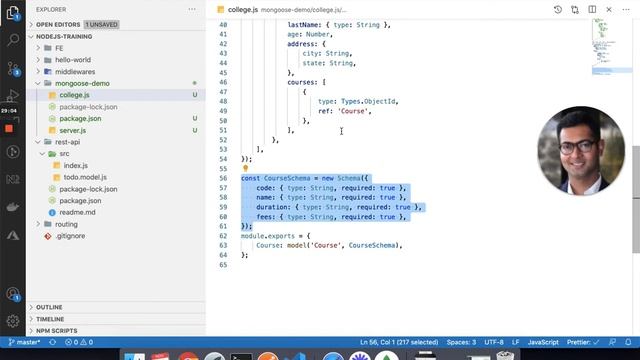The width and height of the screenshot is (640, 360).
Task: Open the VS Code icon in Dock
Action: 295,356
